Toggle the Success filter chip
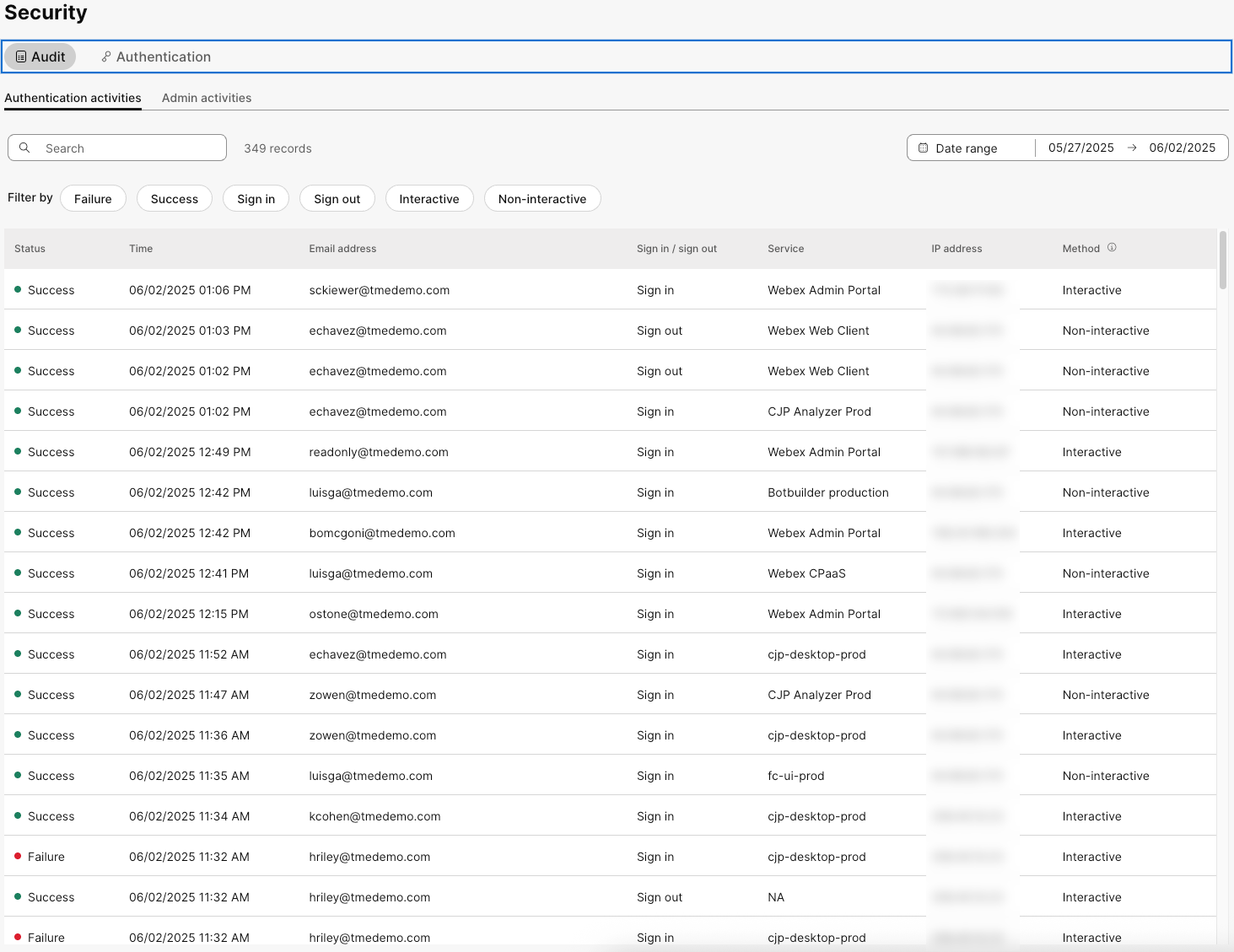The width and height of the screenshot is (1234, 952). 174,199
